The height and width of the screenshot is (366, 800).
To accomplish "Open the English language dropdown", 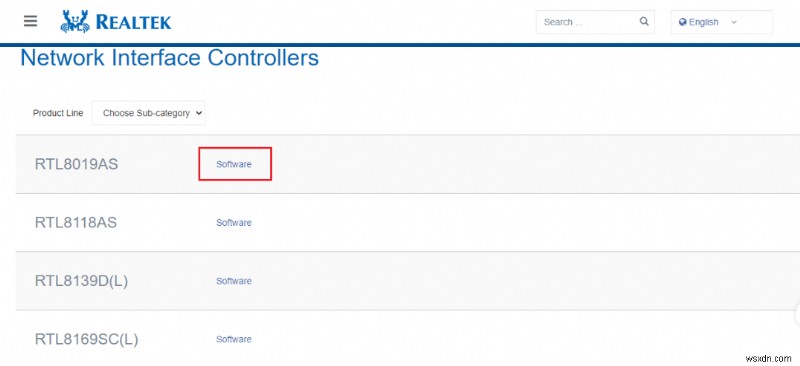I will tap(721, 22).
